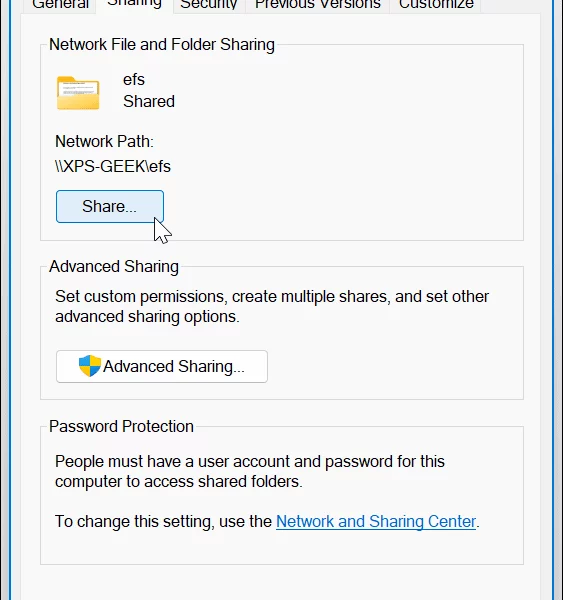Click the efs folder icon
Viewport: 563px width, 600px height.
click(x=78, y=93)
